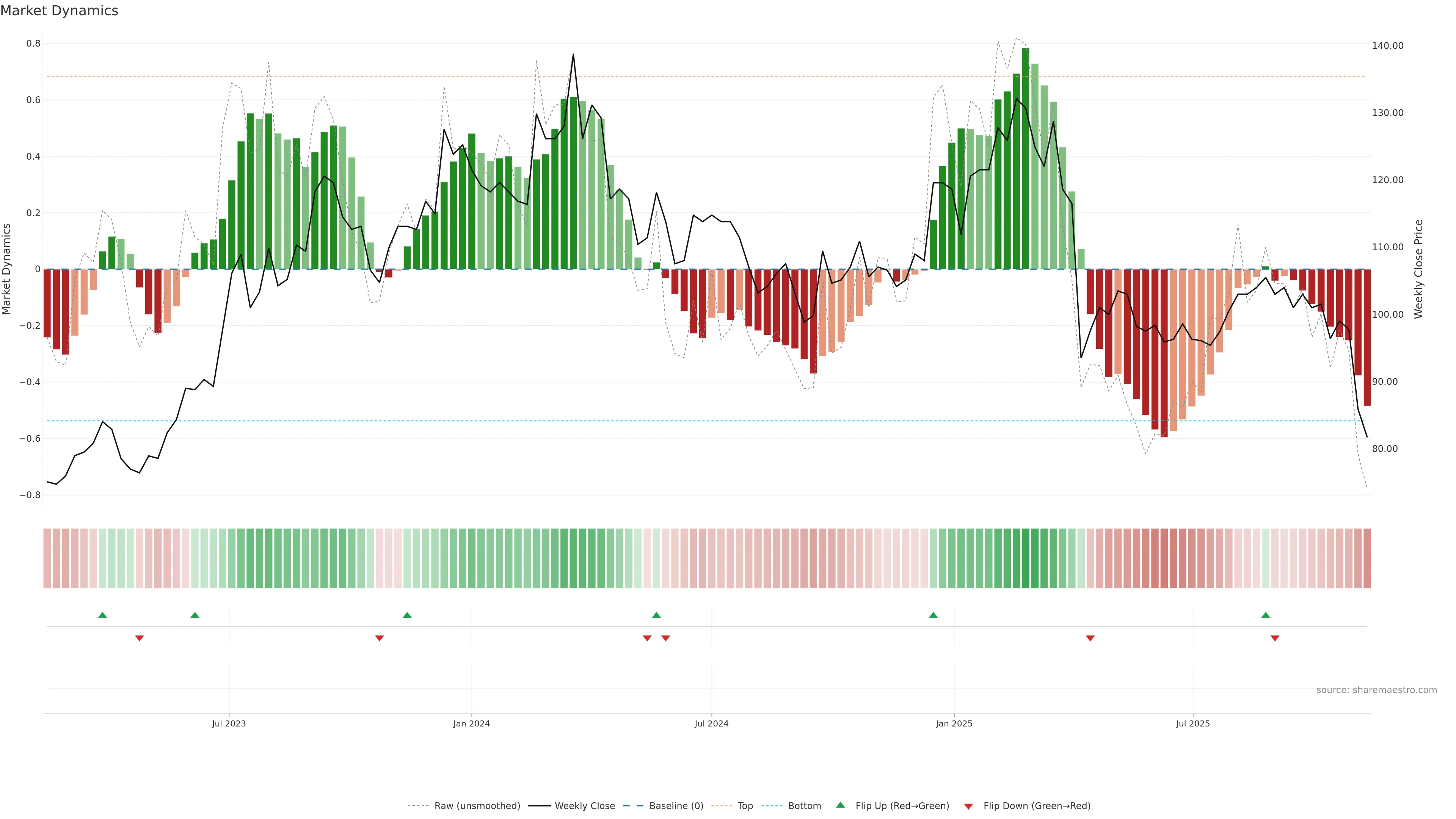Screen dimensions: 1456x819
Task: Click the Weekly Close Price axis title
Action: point(1418,269)
